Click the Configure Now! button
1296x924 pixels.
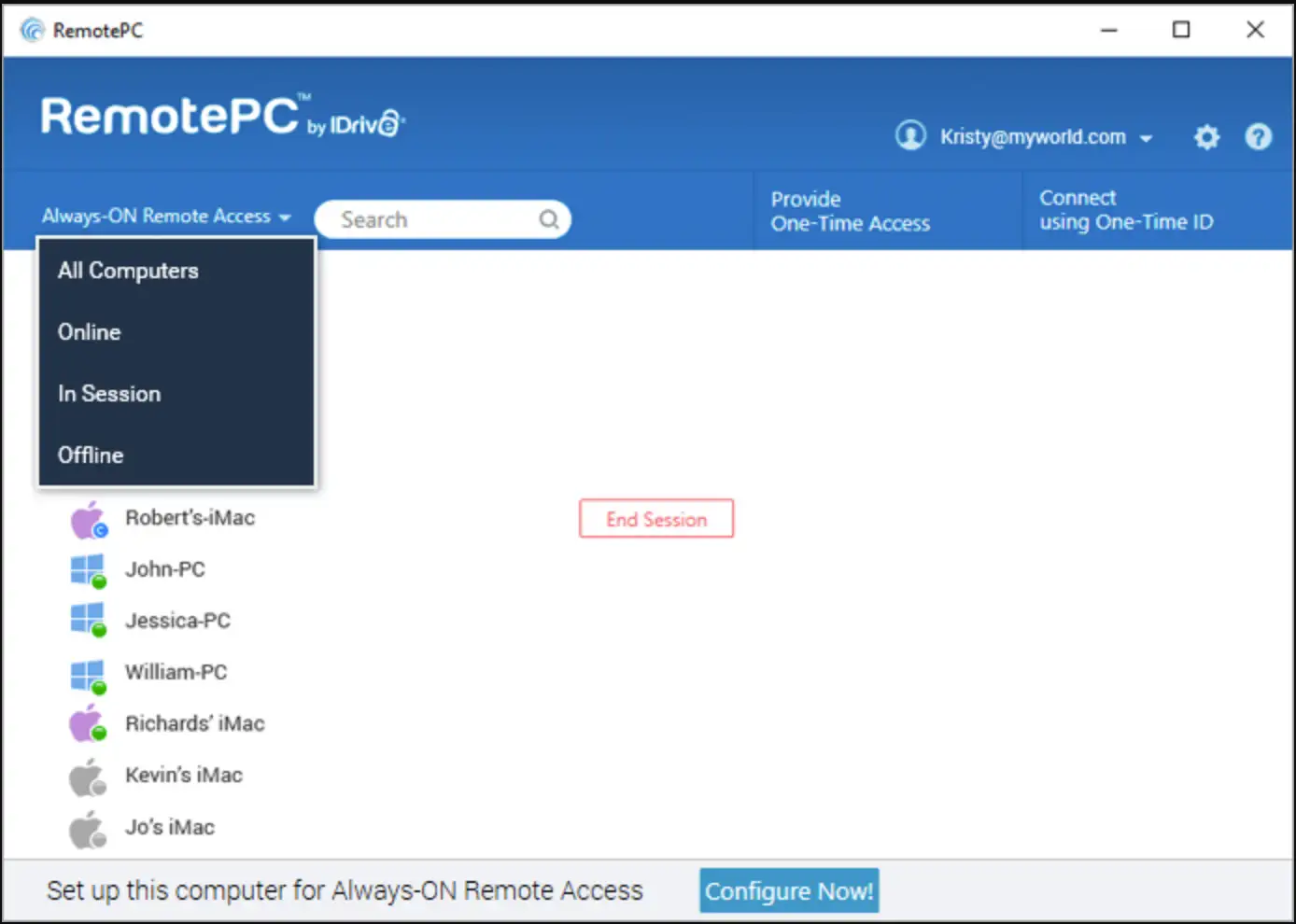tap(789, 891)
